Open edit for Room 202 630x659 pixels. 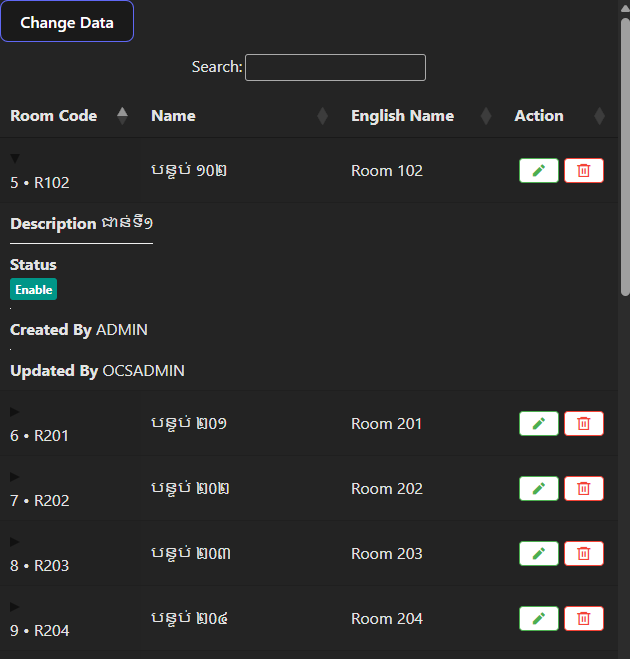pyautogui.click(x=538, y=489)
